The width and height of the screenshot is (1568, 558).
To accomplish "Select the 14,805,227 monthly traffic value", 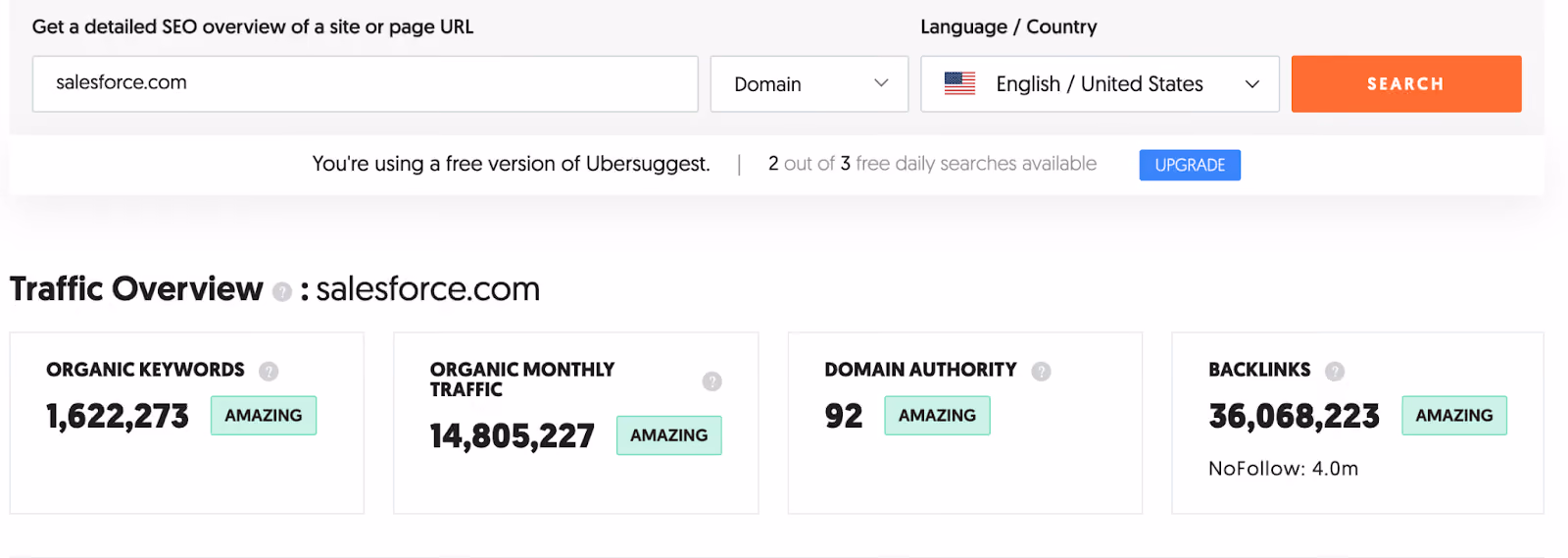I will click(x=513, y=435).
